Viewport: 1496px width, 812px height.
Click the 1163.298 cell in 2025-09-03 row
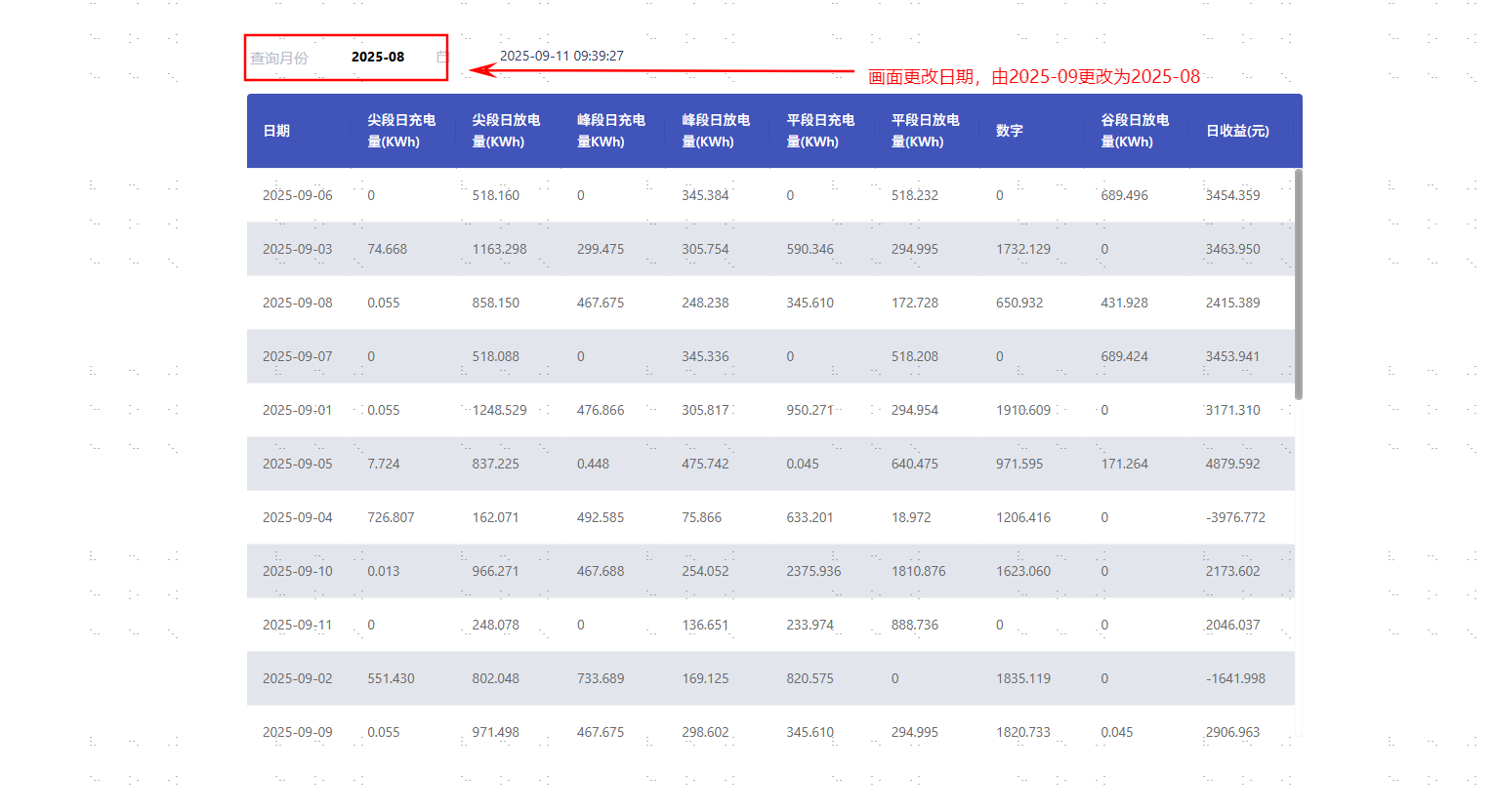(x=499, y=249)
